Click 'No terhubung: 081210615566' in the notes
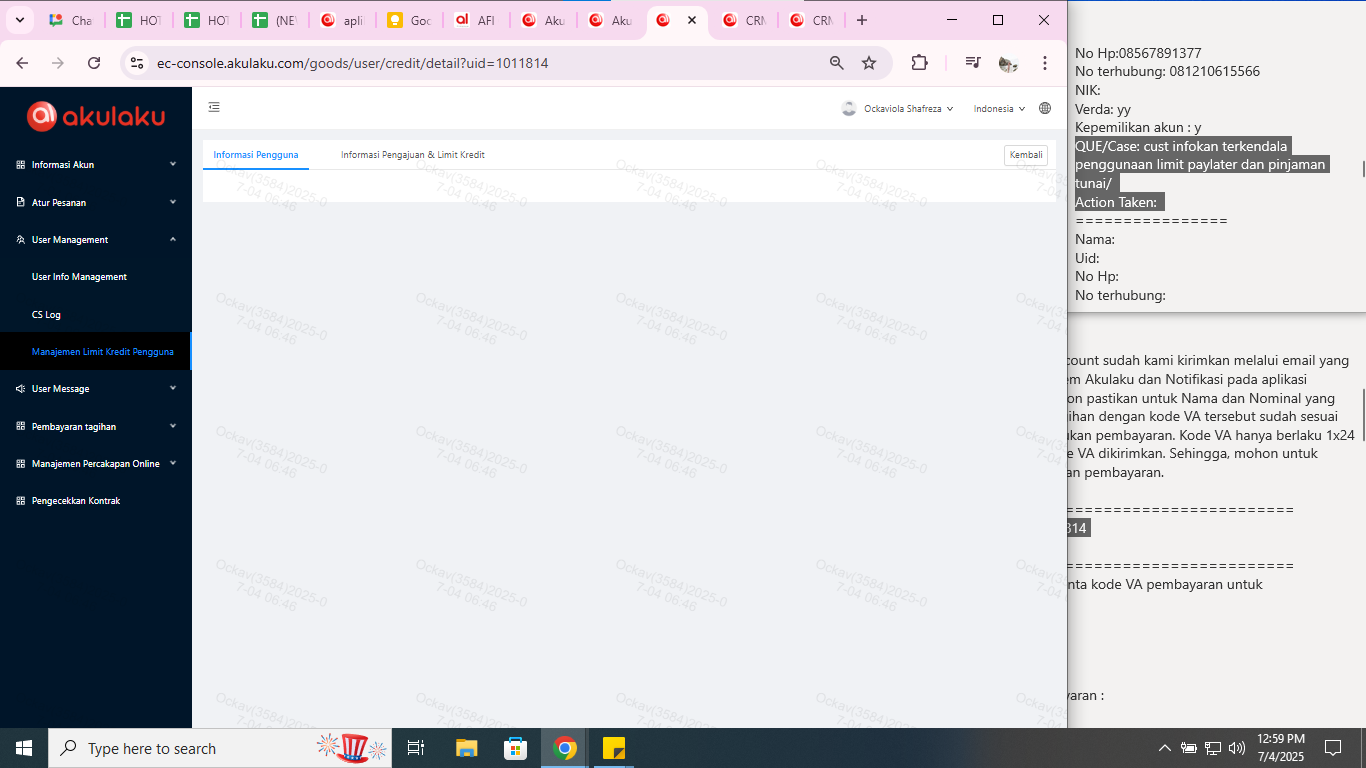Image resolution: width=1366 pixels, height=768 pixels. click(1167, 72)
